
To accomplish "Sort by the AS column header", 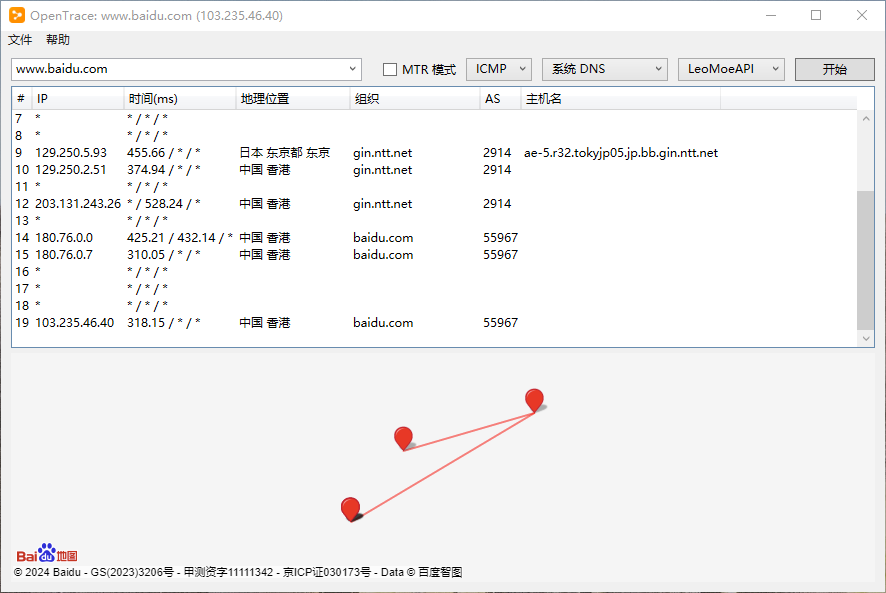I will pos(500,99).
